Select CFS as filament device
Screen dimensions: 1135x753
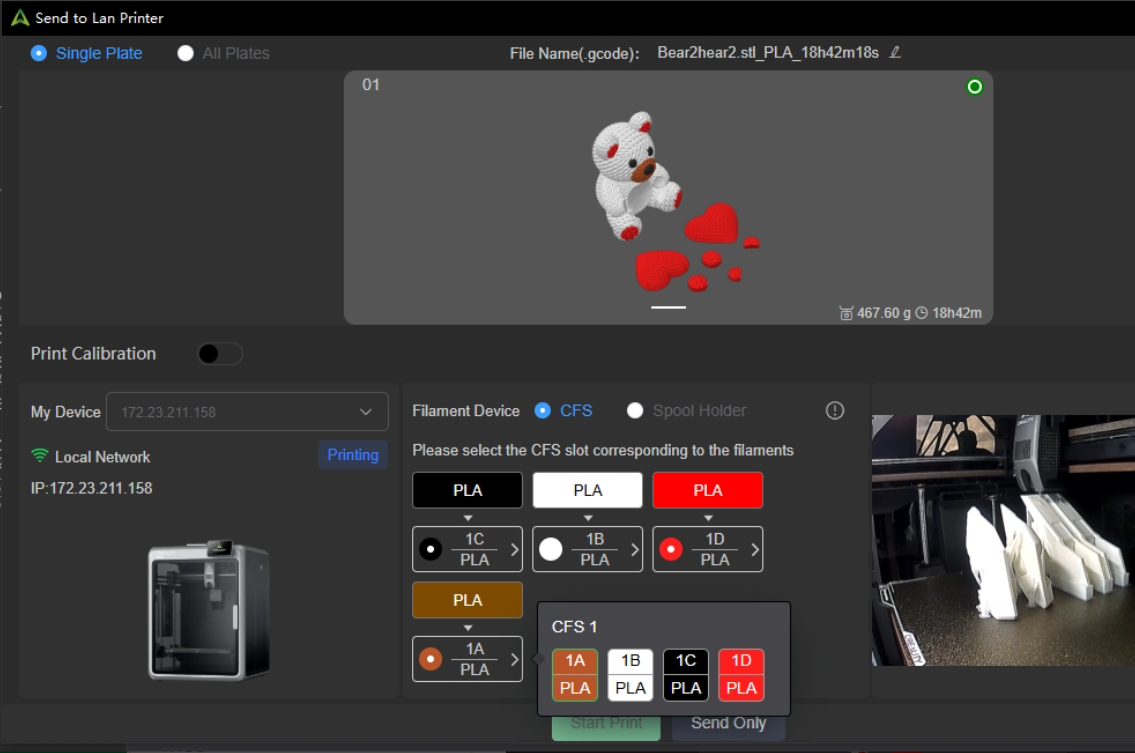[543, 410]
